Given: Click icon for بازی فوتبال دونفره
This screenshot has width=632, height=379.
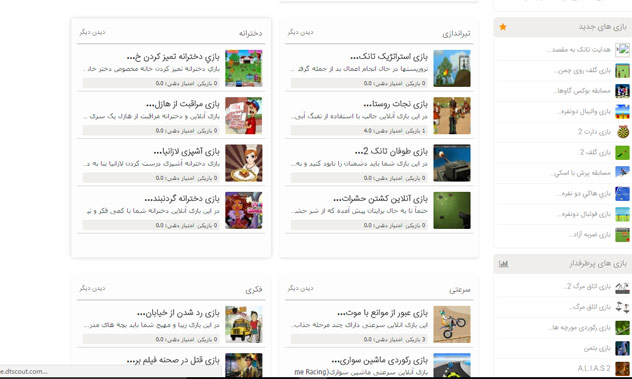Looking at the screenshot, I should (622, 214).
